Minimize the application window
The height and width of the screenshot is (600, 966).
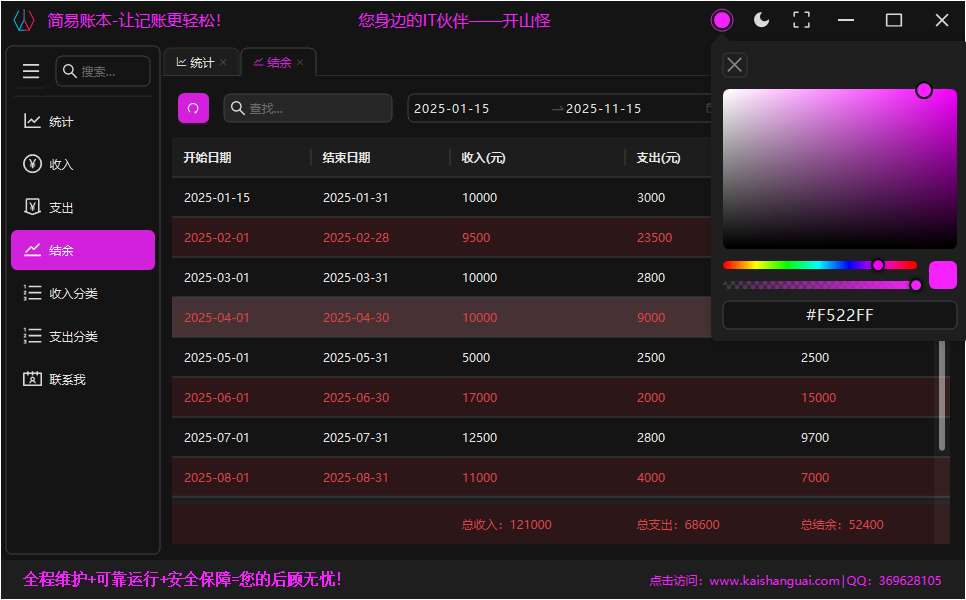[846, 20]
